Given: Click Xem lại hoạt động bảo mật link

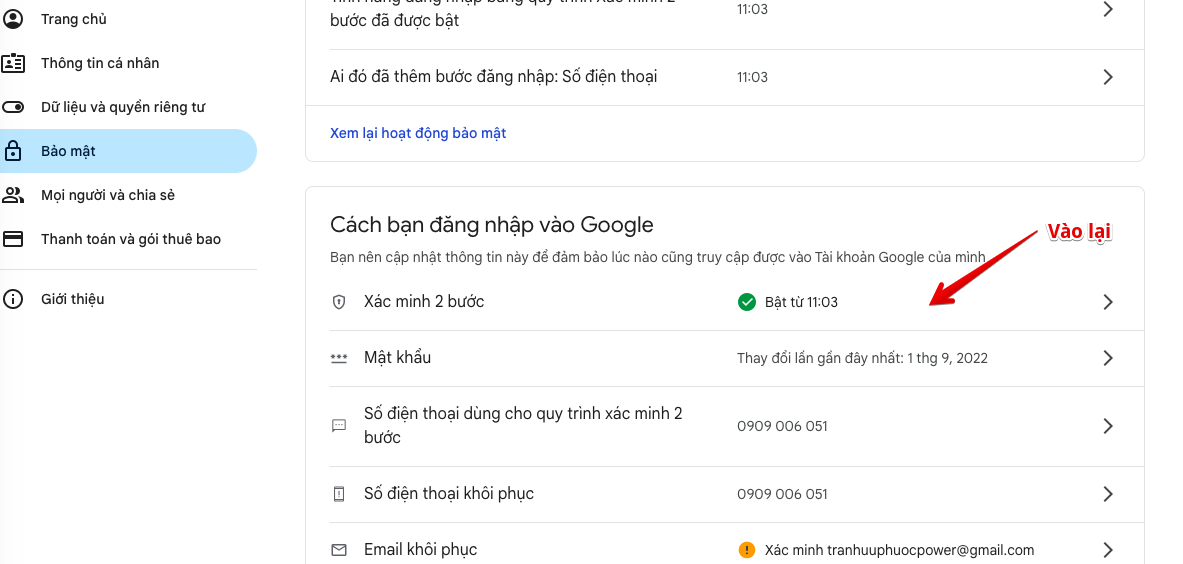Looking at the screenshot, I should (418, 133).
